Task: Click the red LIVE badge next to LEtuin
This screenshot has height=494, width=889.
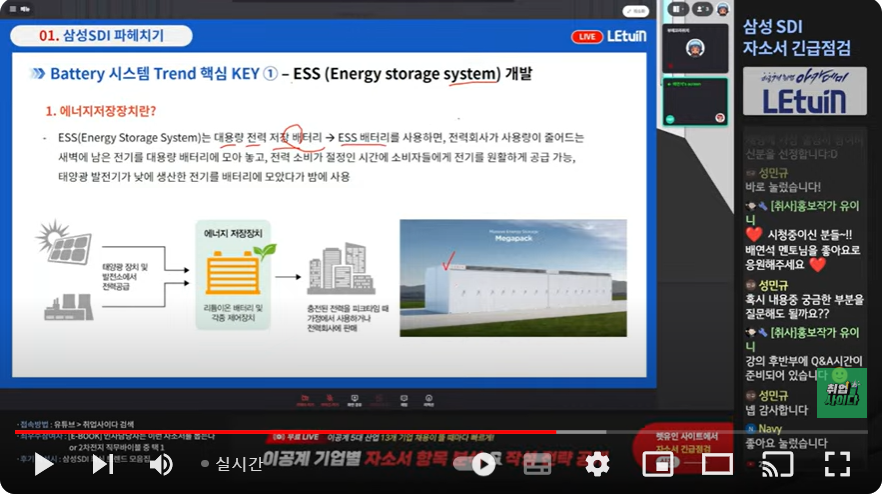Action: point(587,37)
